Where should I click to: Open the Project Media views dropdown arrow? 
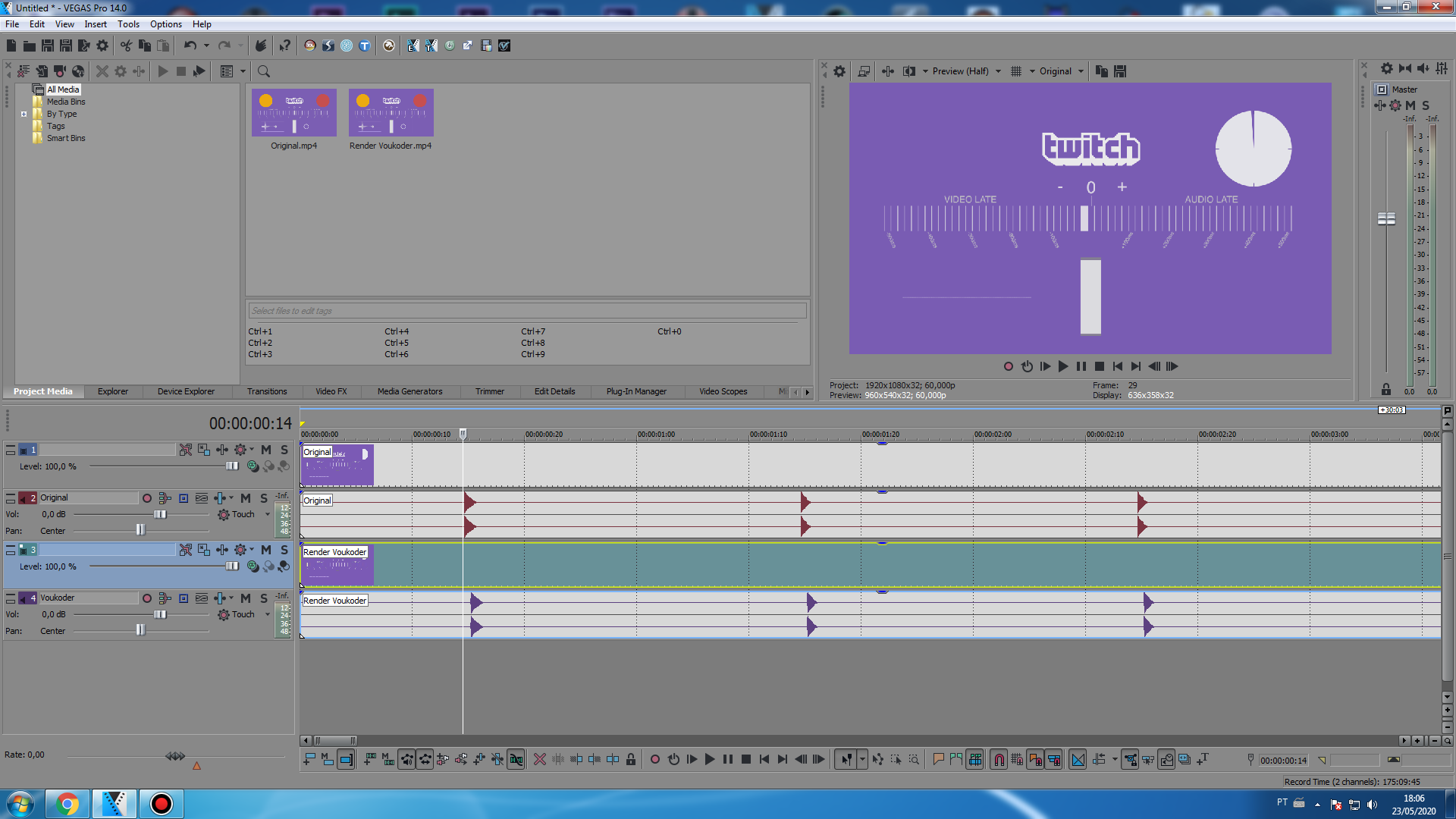243,71
